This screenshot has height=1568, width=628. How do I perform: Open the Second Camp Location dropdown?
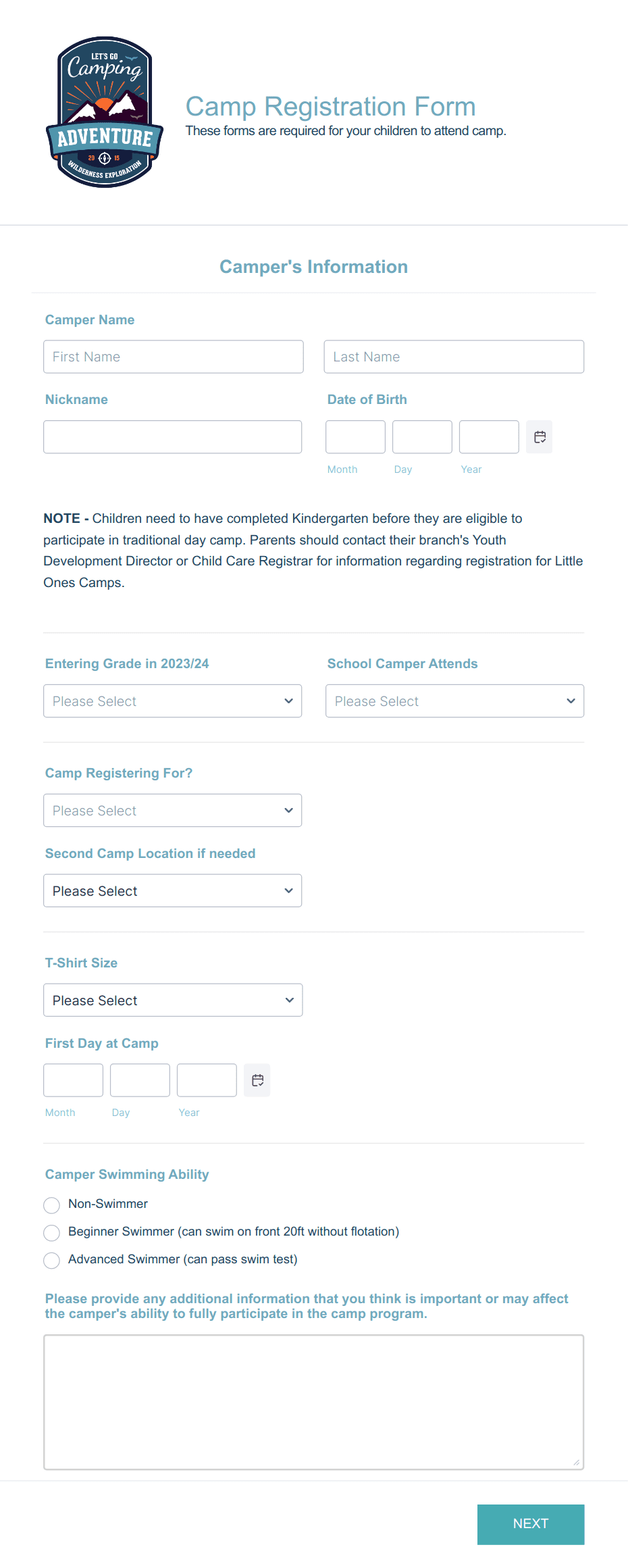tap(172, 890)
